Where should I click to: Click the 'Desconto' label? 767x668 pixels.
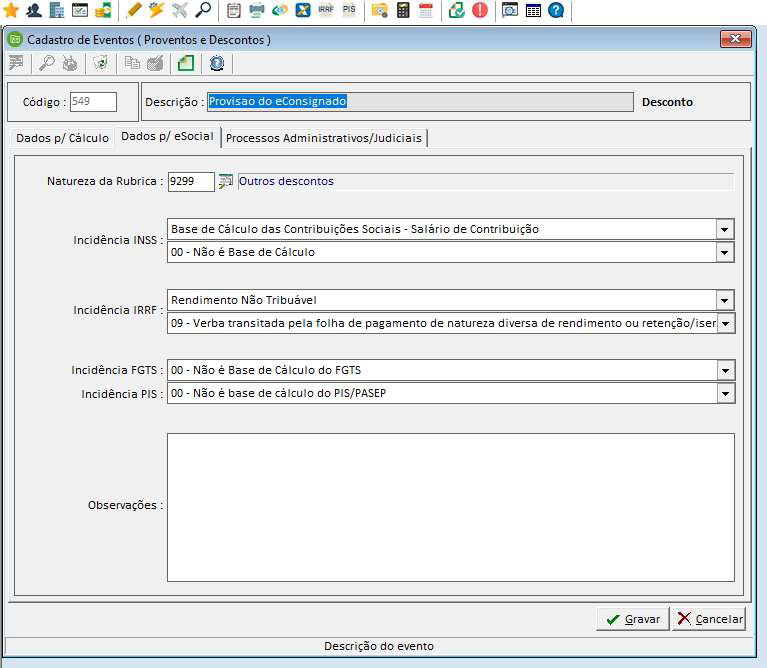[667, 102]
